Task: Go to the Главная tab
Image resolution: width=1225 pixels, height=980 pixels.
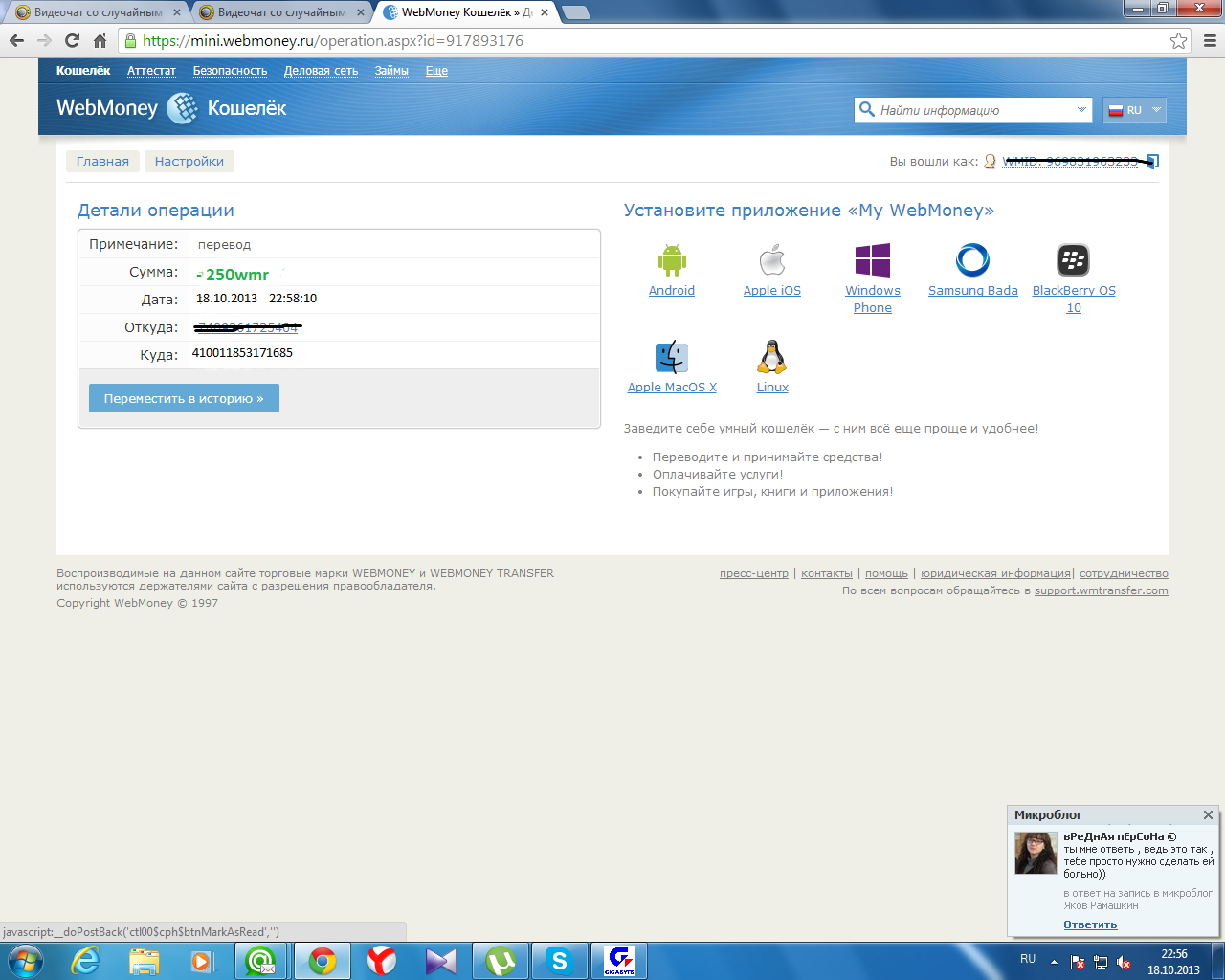Action: point(102,161)
